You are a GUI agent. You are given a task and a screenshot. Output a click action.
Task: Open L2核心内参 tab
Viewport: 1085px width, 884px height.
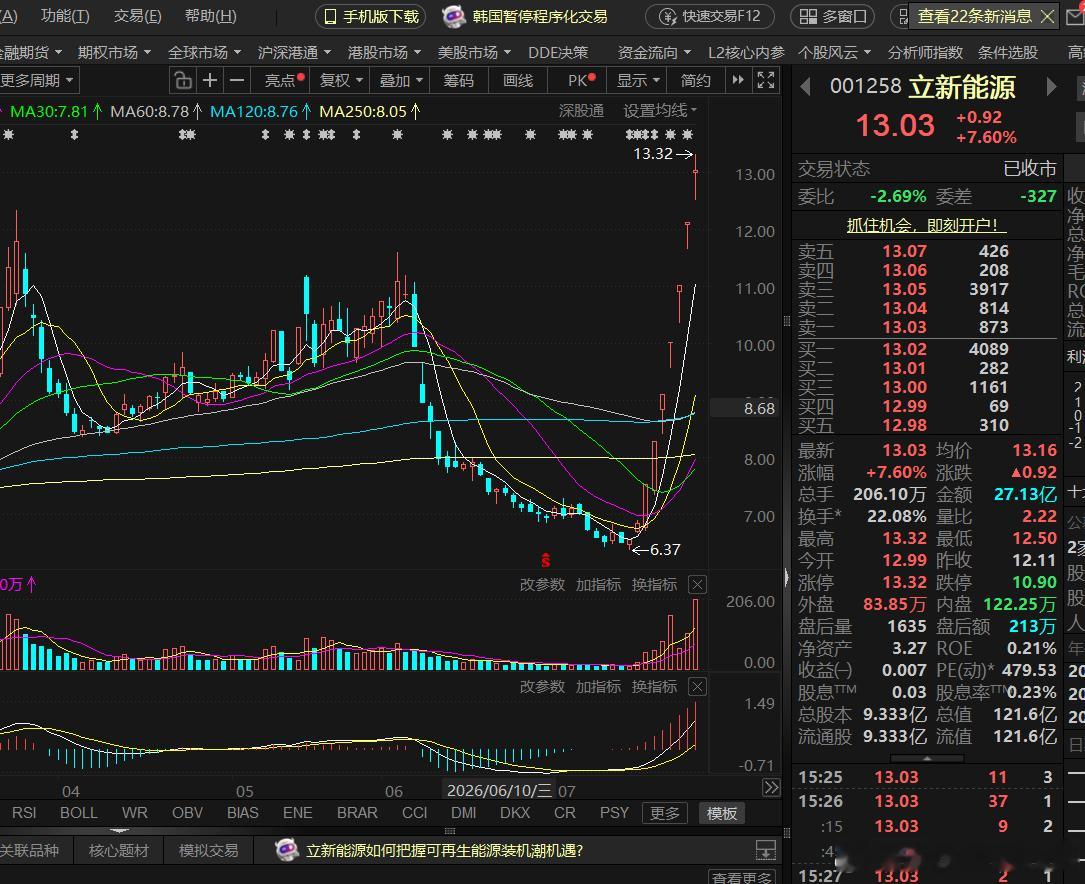coord(746,53)
